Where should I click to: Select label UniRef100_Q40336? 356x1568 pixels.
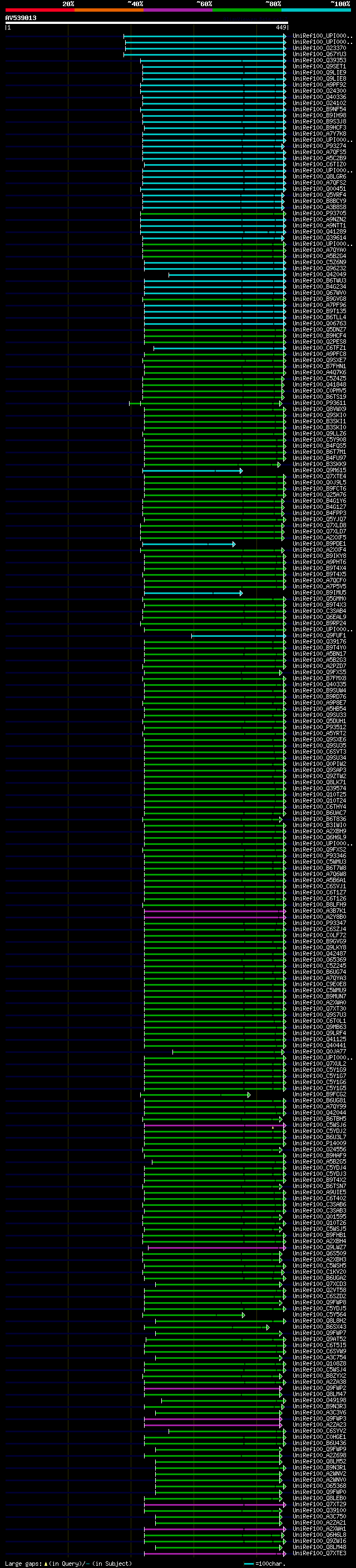pos(319,97)
